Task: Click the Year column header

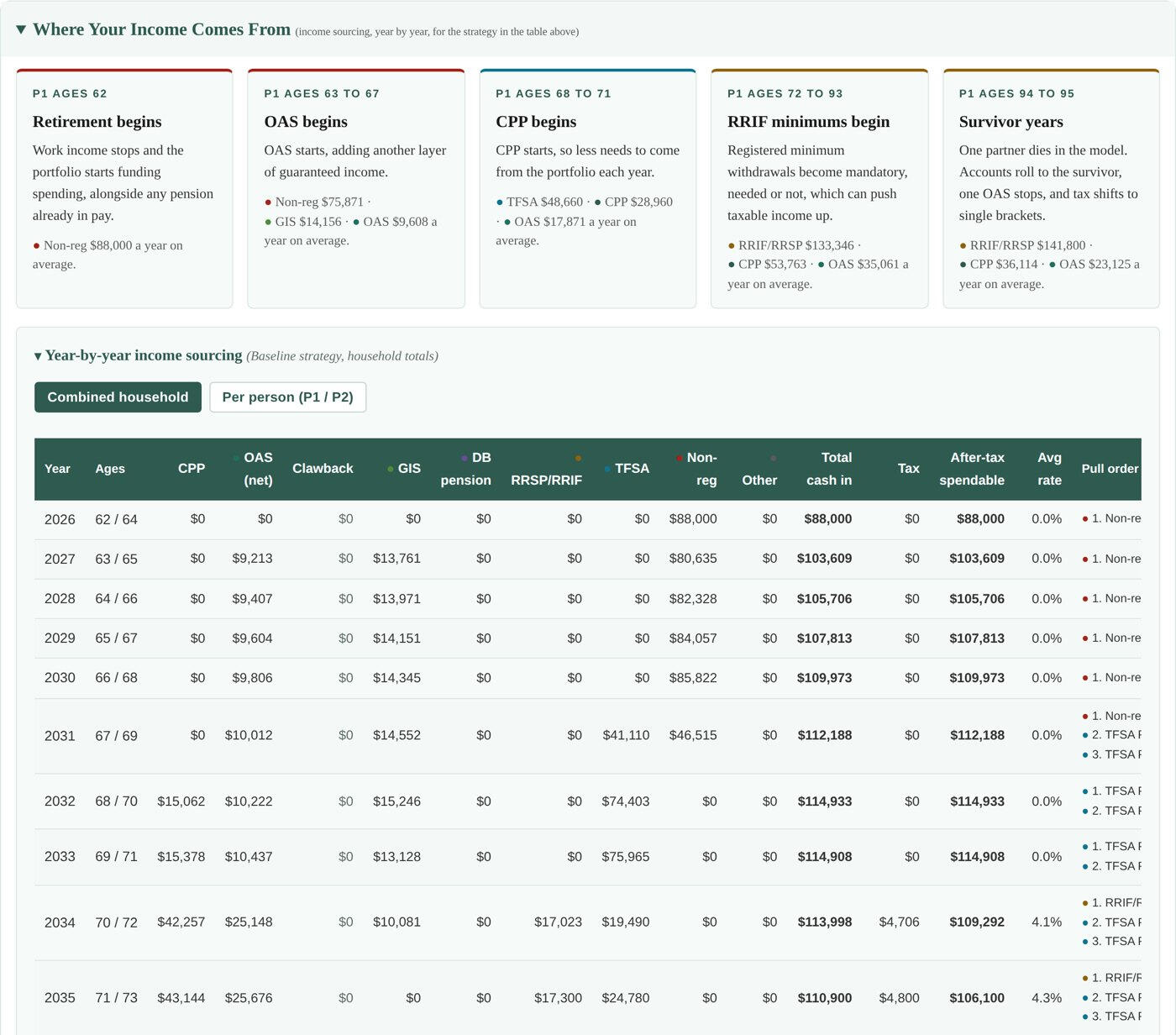Action: [57, 469]
